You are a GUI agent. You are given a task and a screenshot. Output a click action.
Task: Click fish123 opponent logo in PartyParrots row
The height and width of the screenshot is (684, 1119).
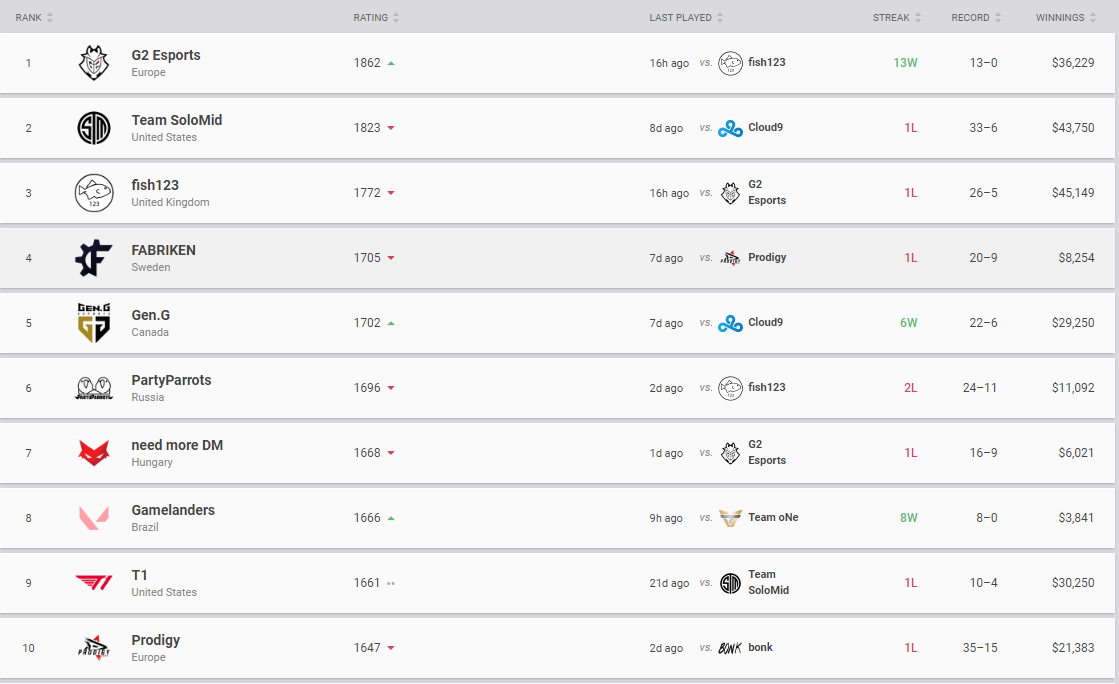point(730,388)
